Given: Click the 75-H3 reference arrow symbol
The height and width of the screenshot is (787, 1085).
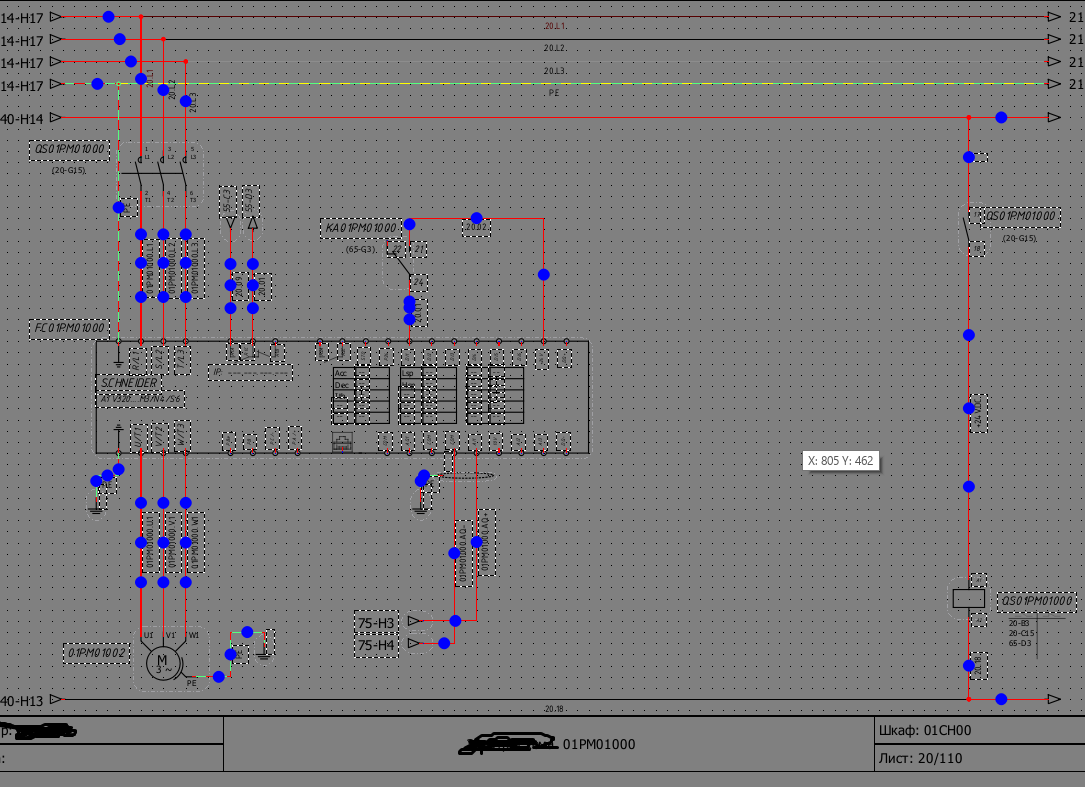Looking at the screenshot, I should pyautogui.click(x=413, y=621).
